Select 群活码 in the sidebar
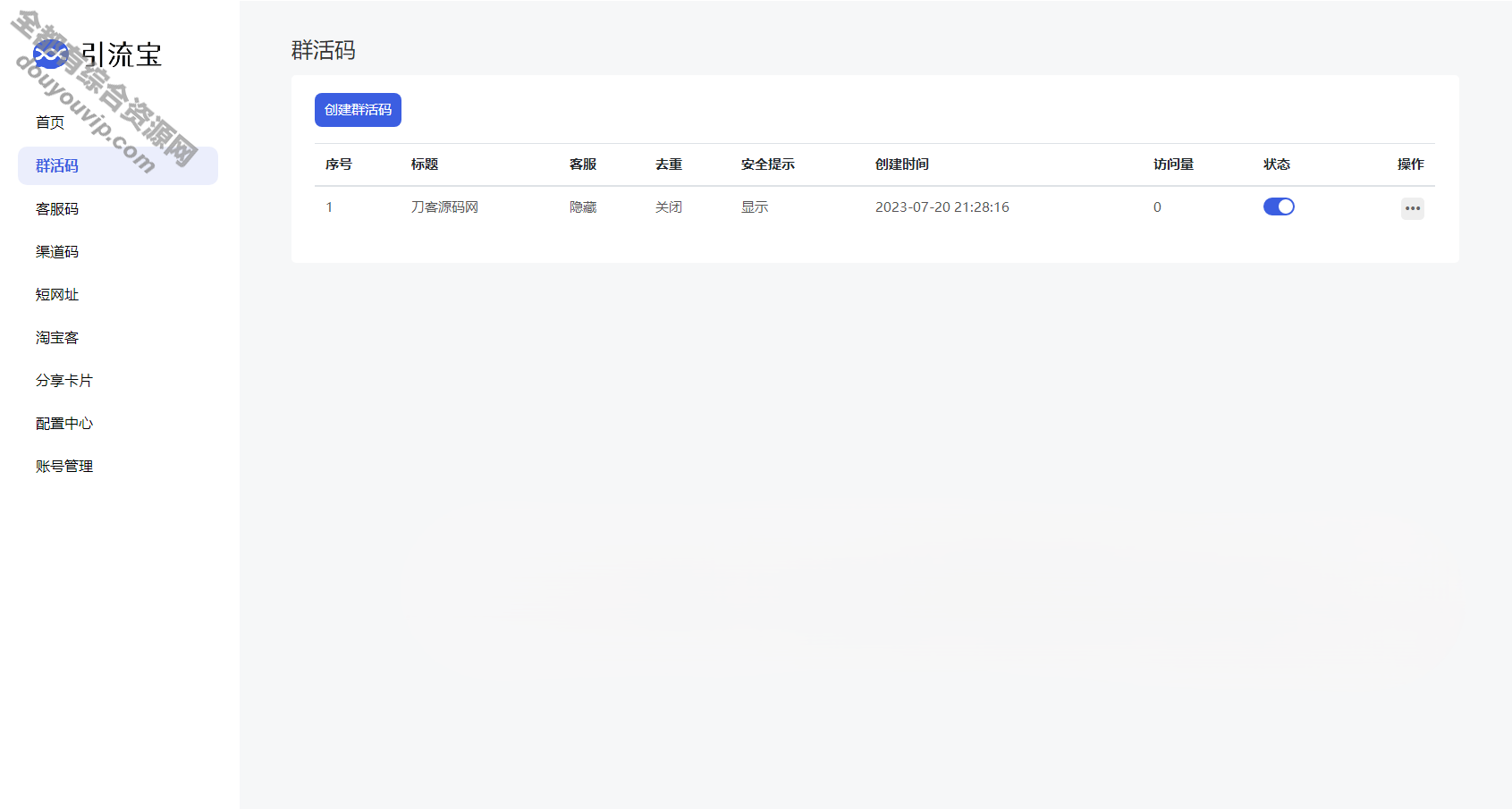 point(118,165)
